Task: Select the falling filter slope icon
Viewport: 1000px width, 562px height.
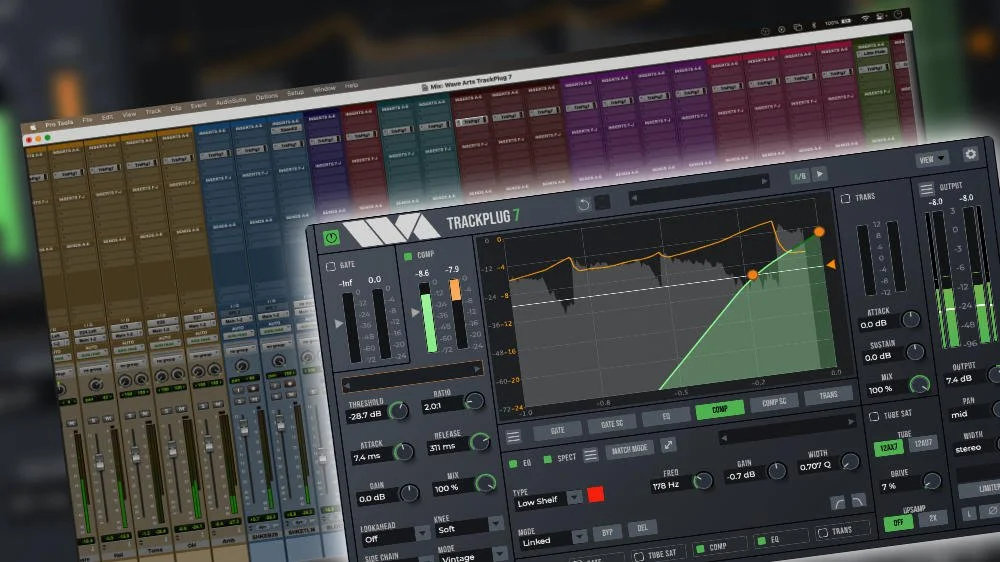Action: click(x=858, y=500)
